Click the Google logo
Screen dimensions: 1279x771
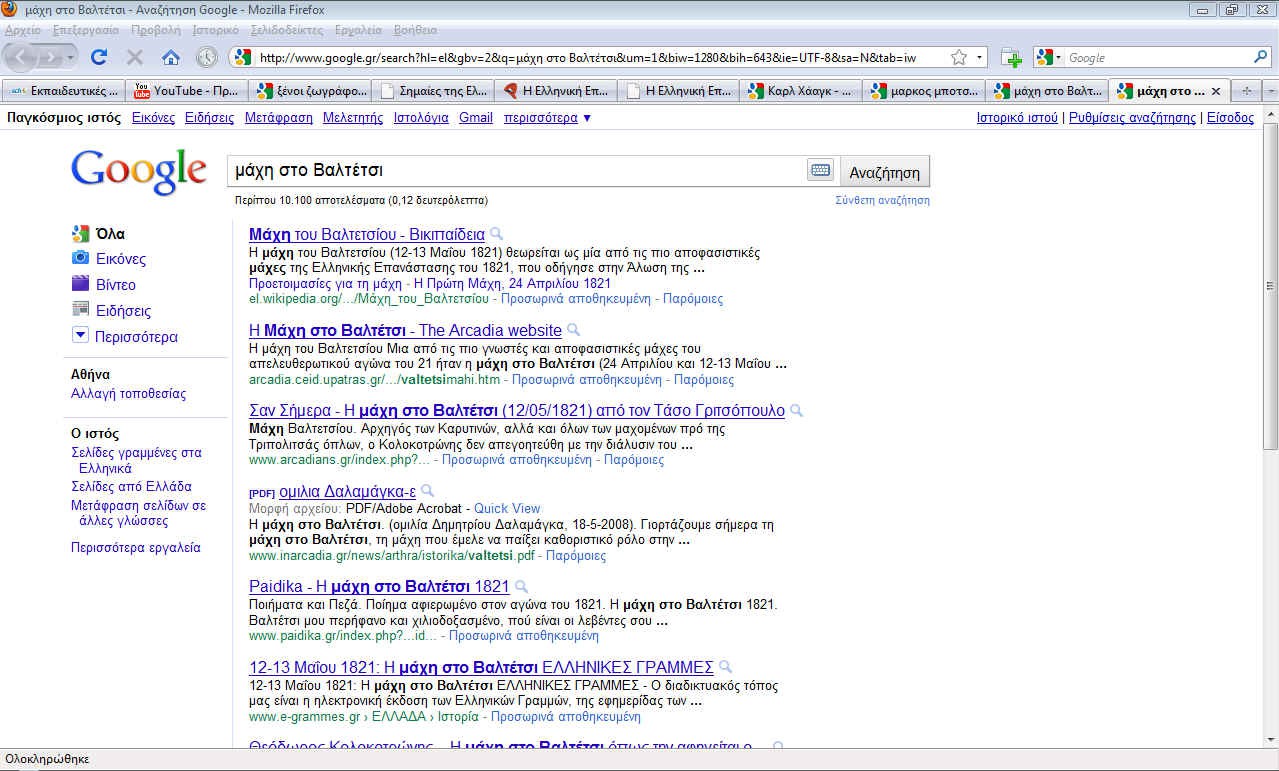[x=138, y=172]
